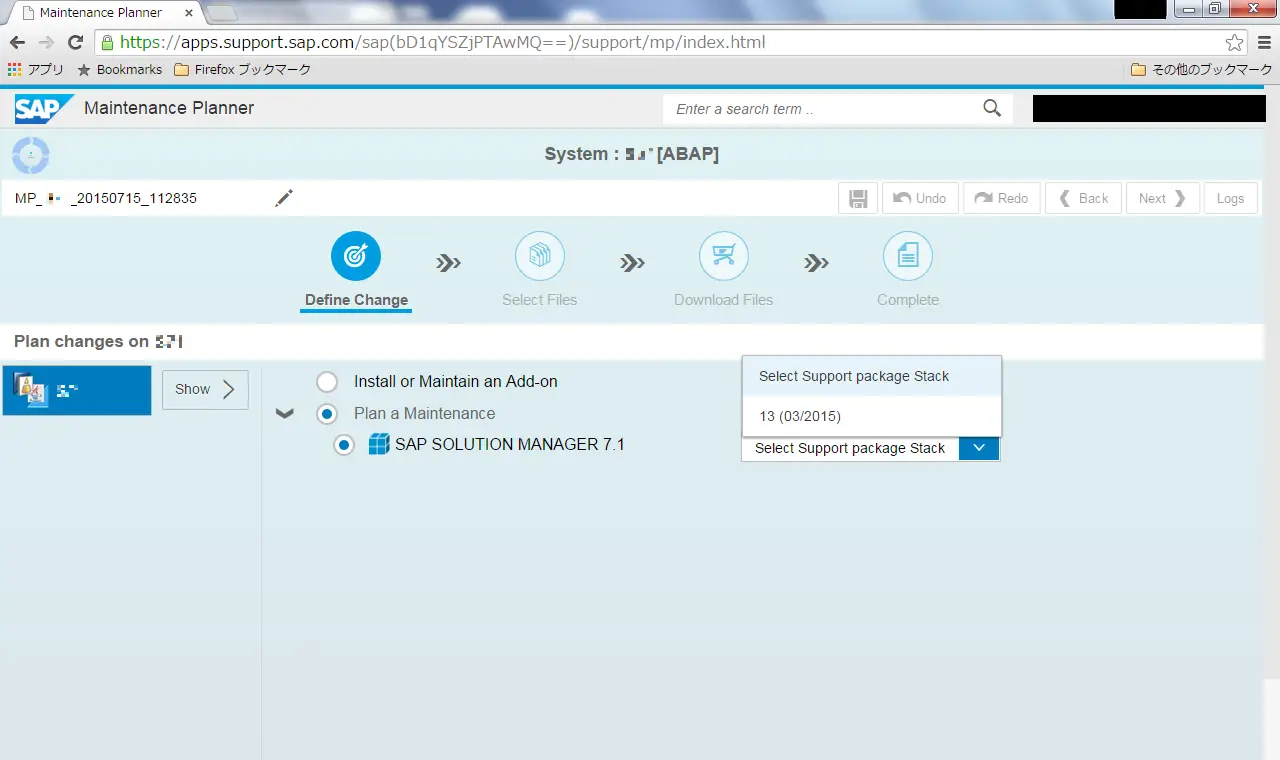Click the Define Change target step icon
The image size is (1280, 760).
click(x=356, y=257)
